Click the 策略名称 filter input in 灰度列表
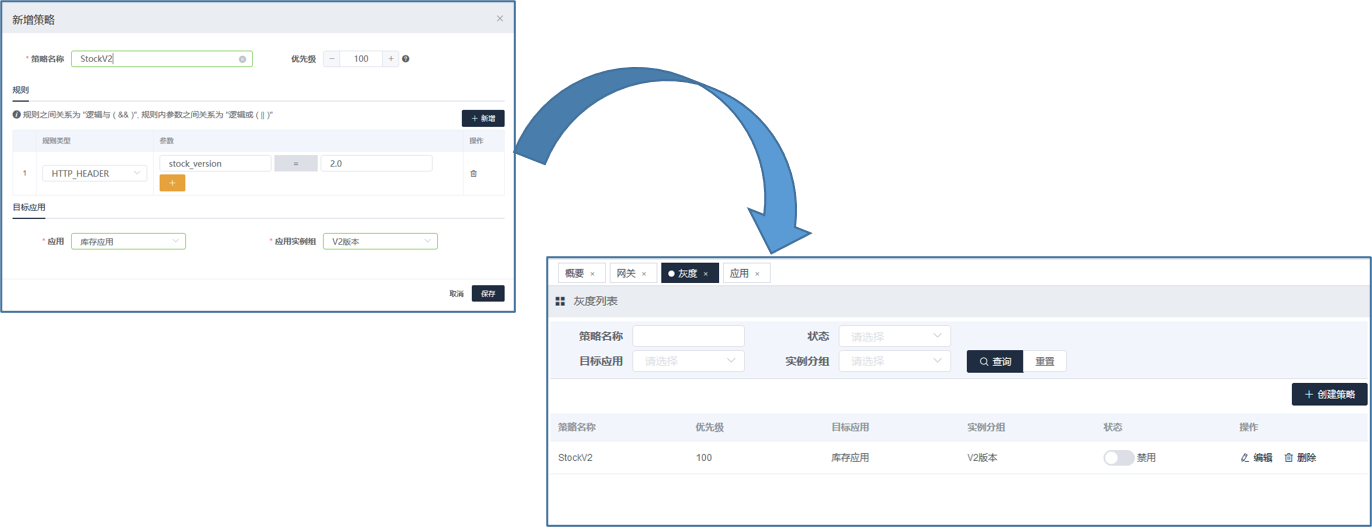1372x527 pixels. coord(688,336)
